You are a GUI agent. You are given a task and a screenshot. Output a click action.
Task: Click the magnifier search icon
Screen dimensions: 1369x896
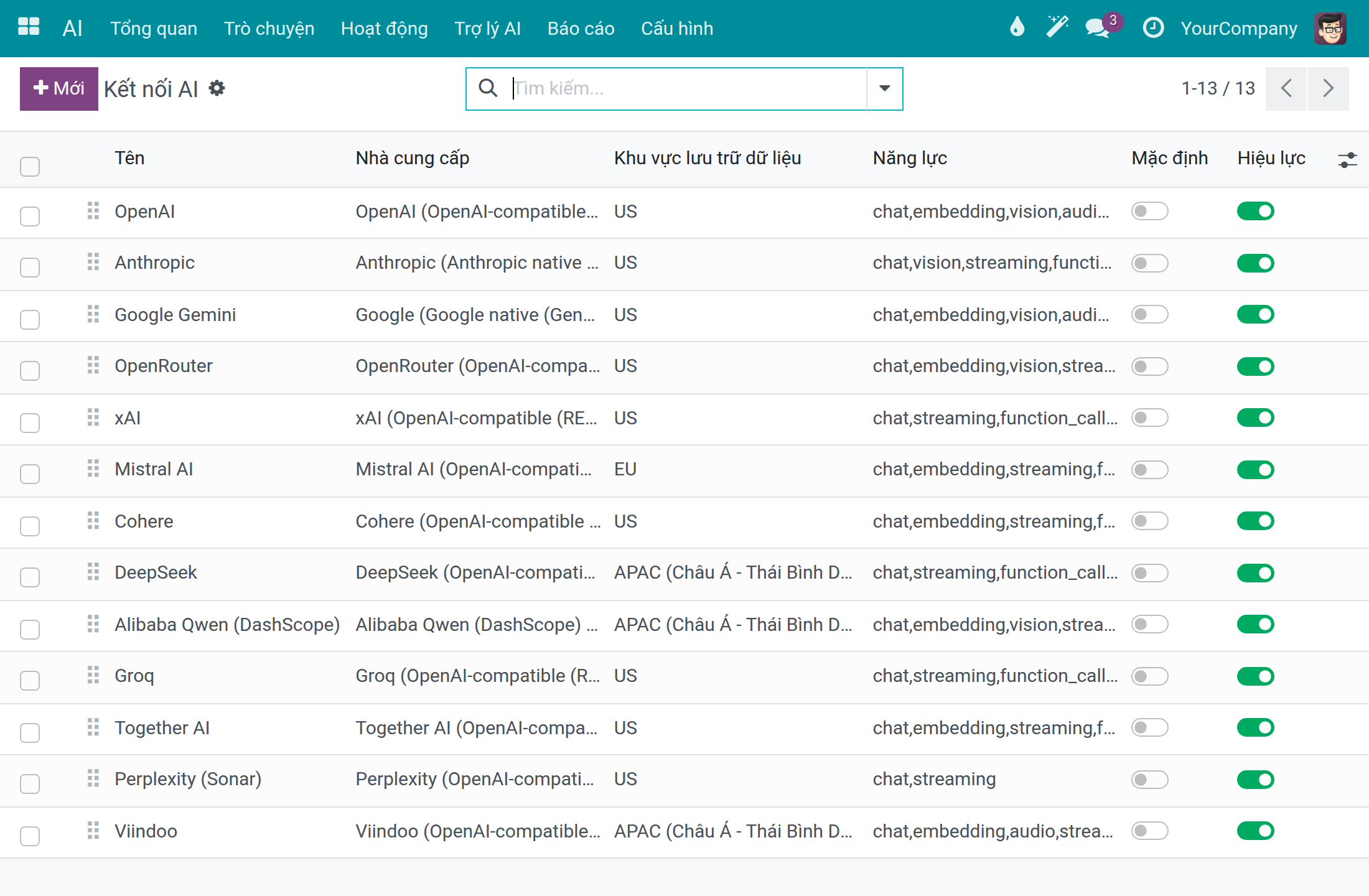tap(488, 88)
